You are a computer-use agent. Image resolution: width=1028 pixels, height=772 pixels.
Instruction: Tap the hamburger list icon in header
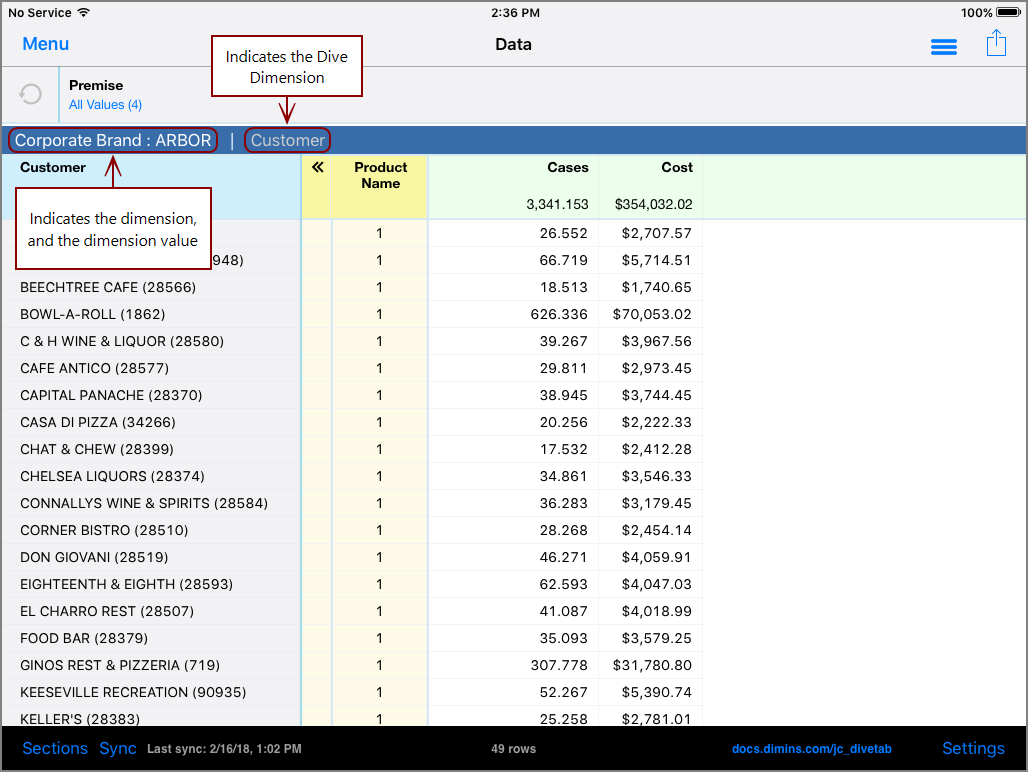click(943, 46)
